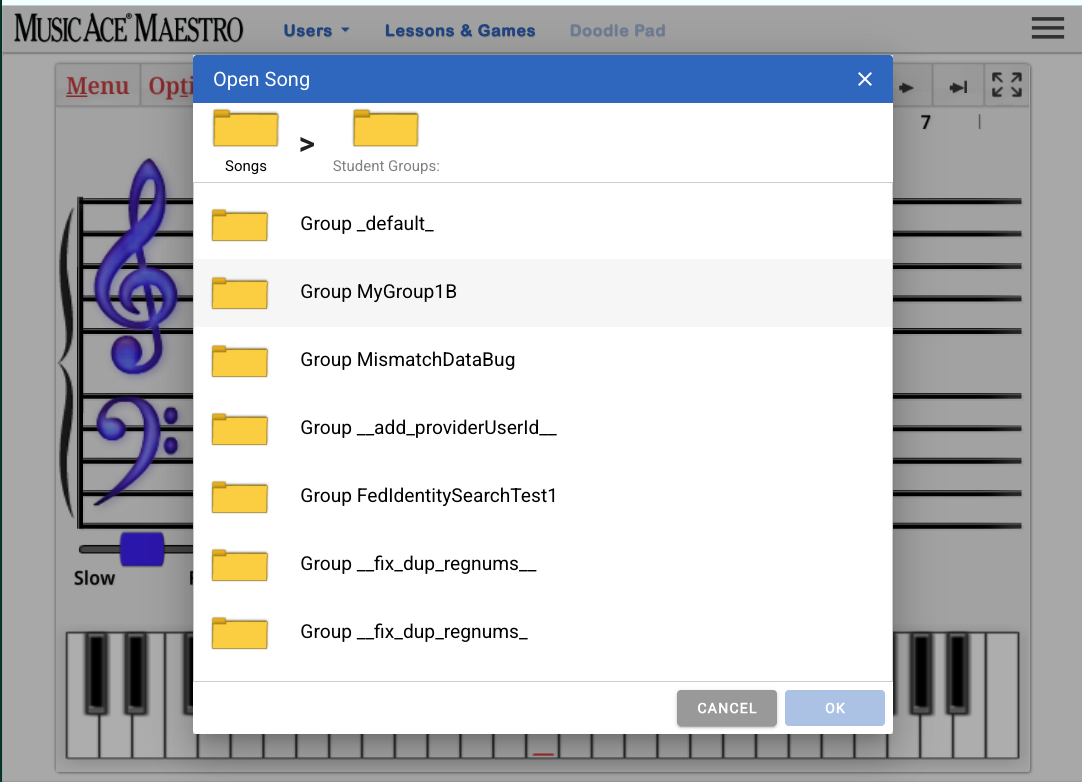Open folder icon for Group __fix_dup_regnums_
The width and height of the screenshot is (1082, 782).
[x=239, y=632]
